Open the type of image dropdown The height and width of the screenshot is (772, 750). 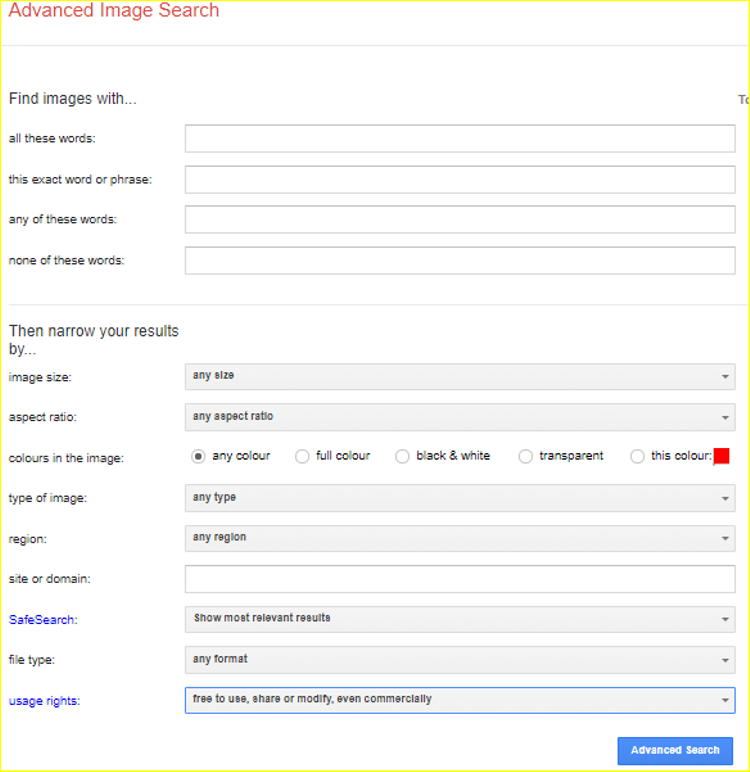460,498
